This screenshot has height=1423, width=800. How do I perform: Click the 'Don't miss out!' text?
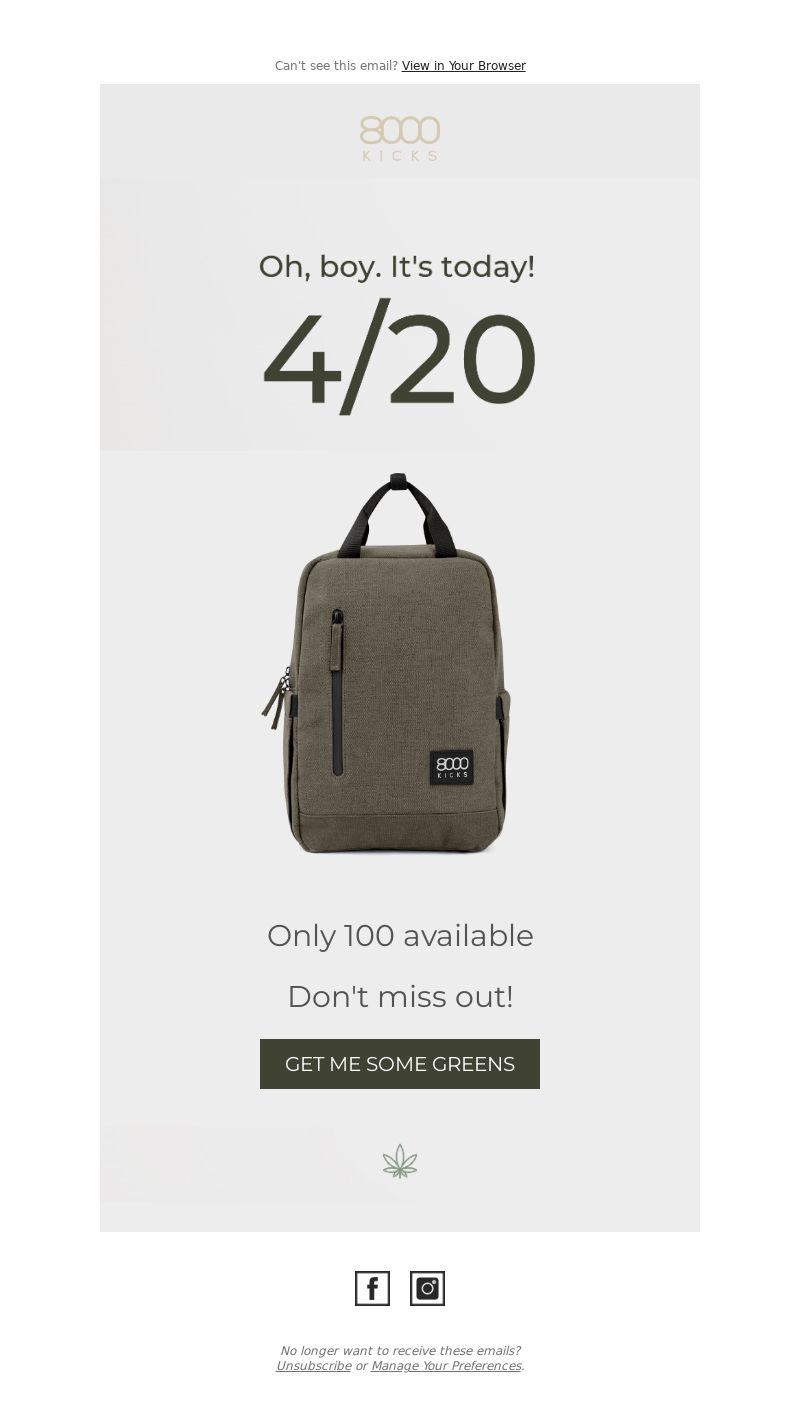[x=400, y=997]
